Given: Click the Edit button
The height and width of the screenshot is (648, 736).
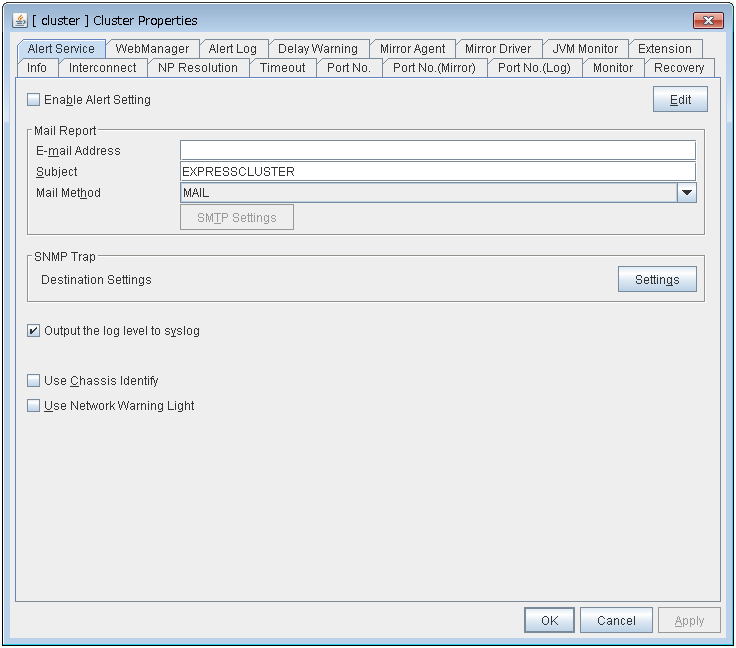Looking at the screenshot, I should pyautogui.click(x=680, y=100).
